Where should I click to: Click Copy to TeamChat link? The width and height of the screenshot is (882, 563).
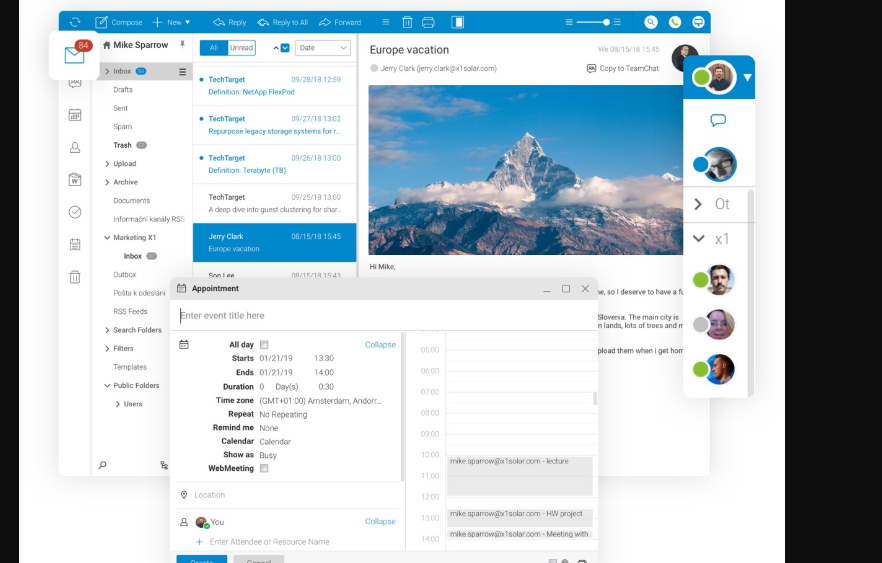coord(626,68)
